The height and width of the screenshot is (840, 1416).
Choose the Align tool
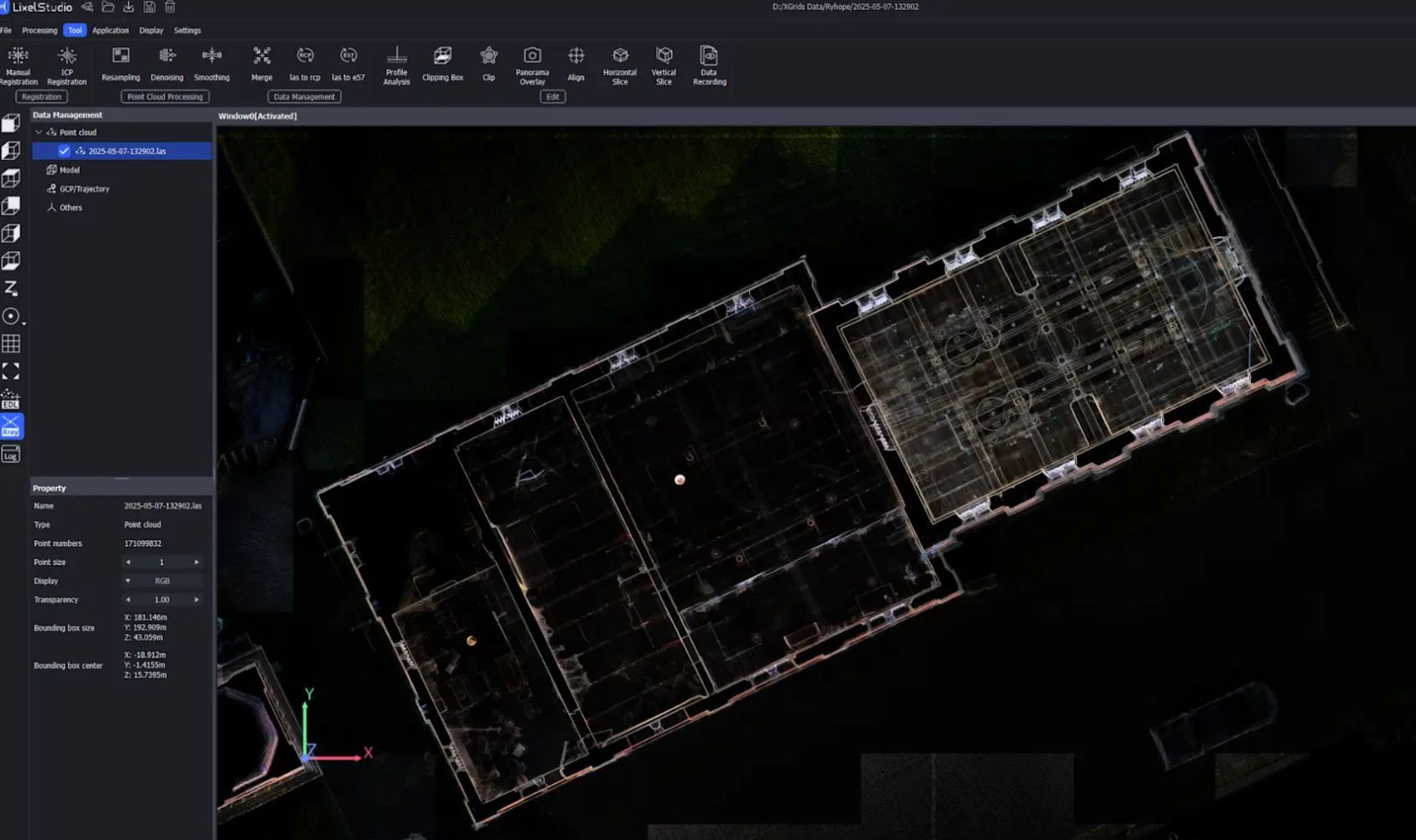[x=576, y=64]
